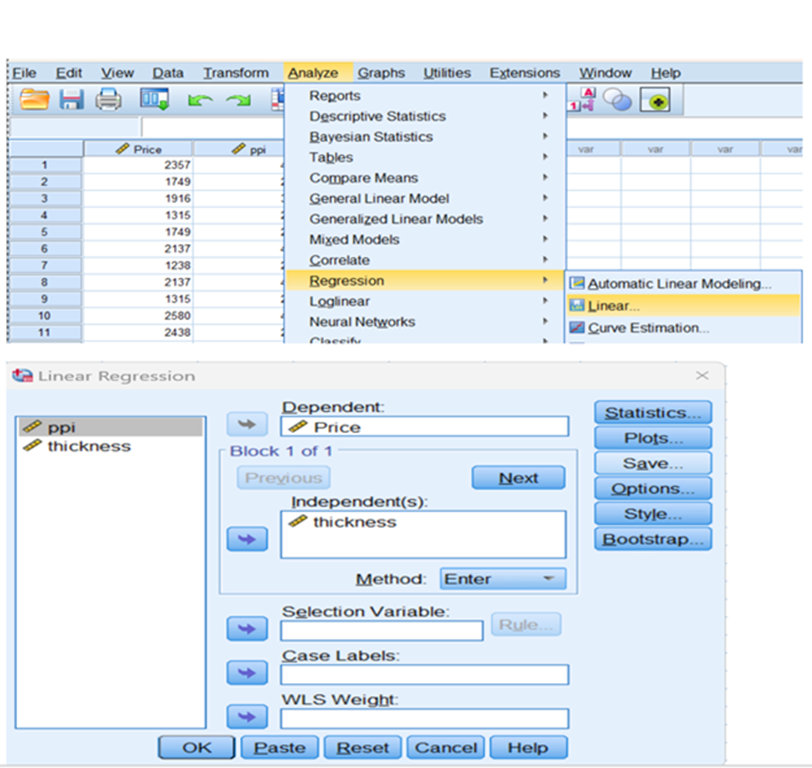Click the Open data document folder icon
This screenshot has height=768, width=812.
(34, 99)
